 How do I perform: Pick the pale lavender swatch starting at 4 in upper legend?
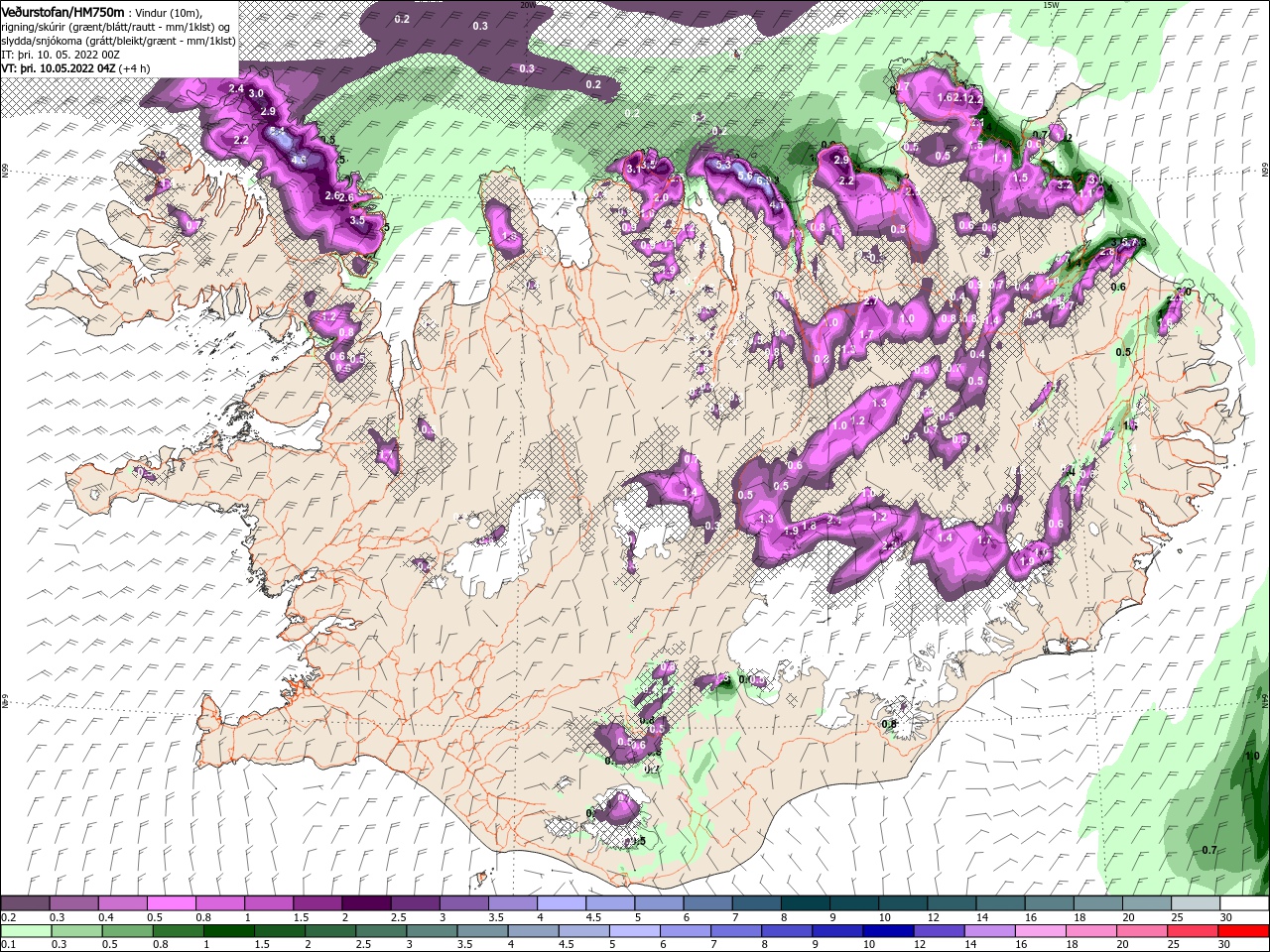pos(562,903)
